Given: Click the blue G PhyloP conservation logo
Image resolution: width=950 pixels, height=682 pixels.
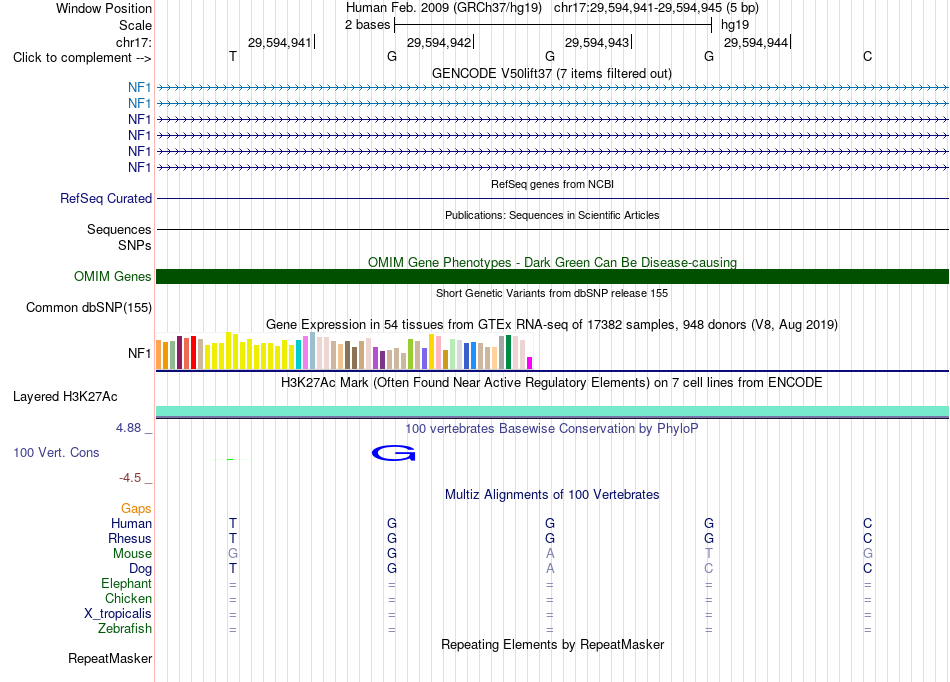Looking at the screenshot, I should click(x=393, y=453).
